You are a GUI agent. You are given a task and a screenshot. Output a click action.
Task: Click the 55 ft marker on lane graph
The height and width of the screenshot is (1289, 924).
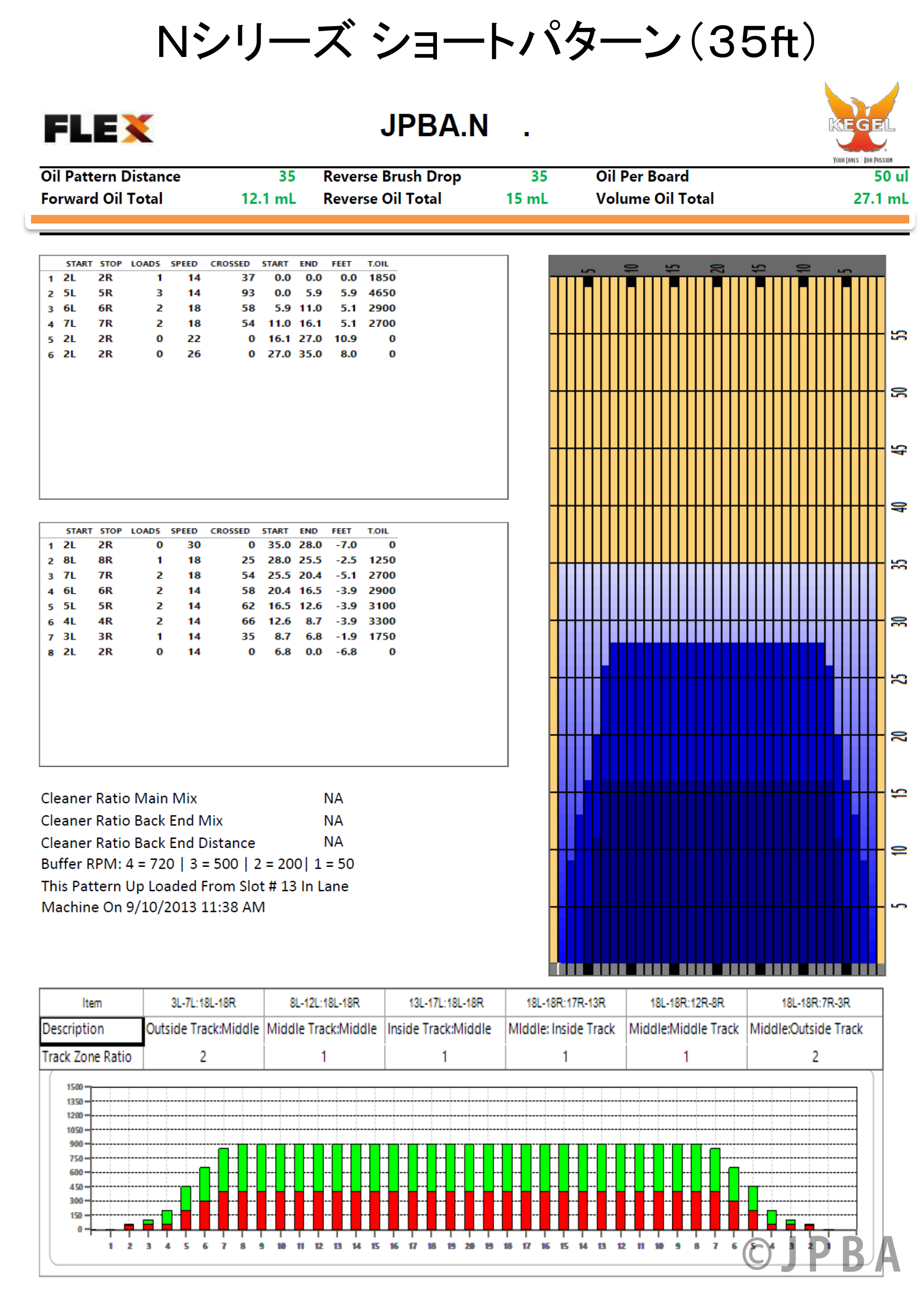[x=898, y=335]
